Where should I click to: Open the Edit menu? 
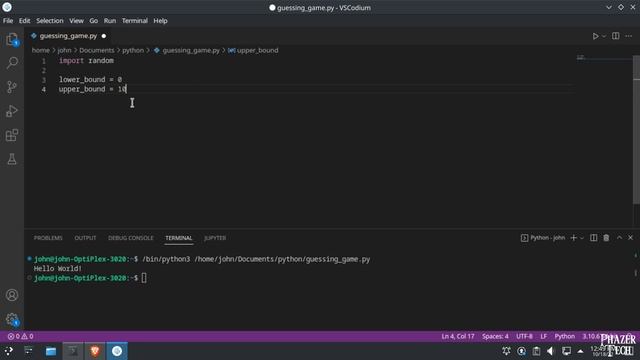(24, 20)
